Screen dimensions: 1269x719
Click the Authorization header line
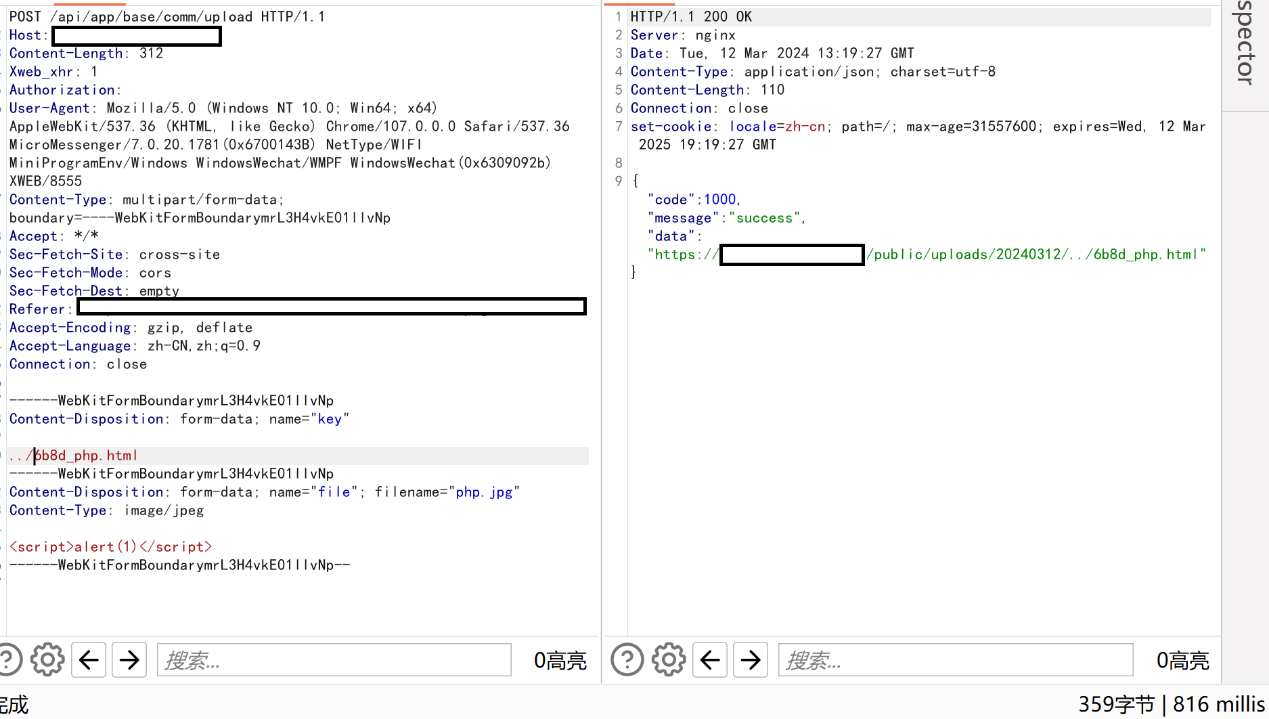point(65,90)
